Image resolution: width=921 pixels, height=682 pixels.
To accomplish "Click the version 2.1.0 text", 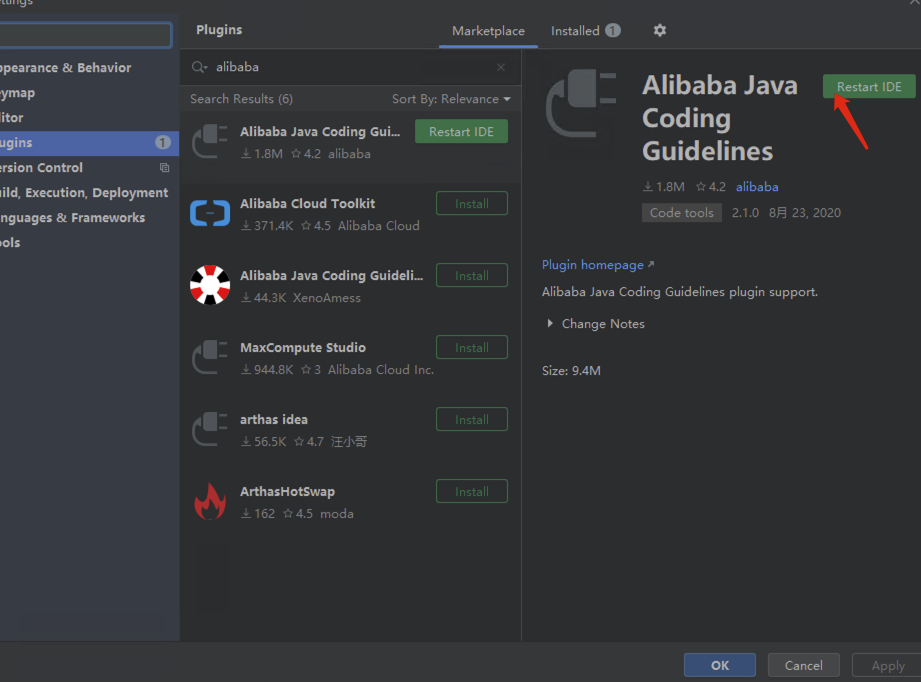I will (745, 213).
